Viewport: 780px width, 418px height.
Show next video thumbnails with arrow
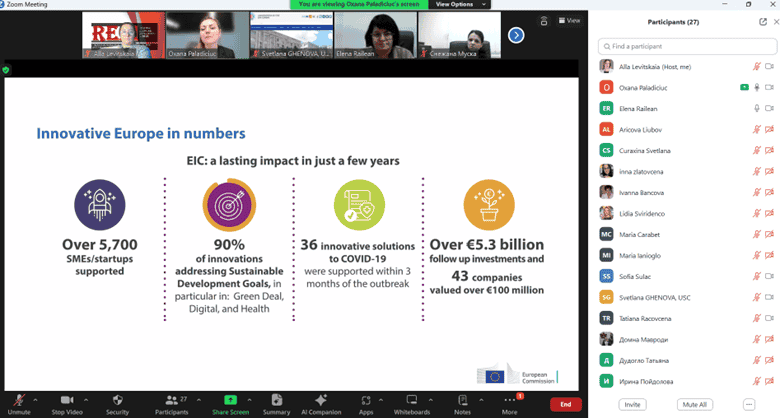(516, 35)
